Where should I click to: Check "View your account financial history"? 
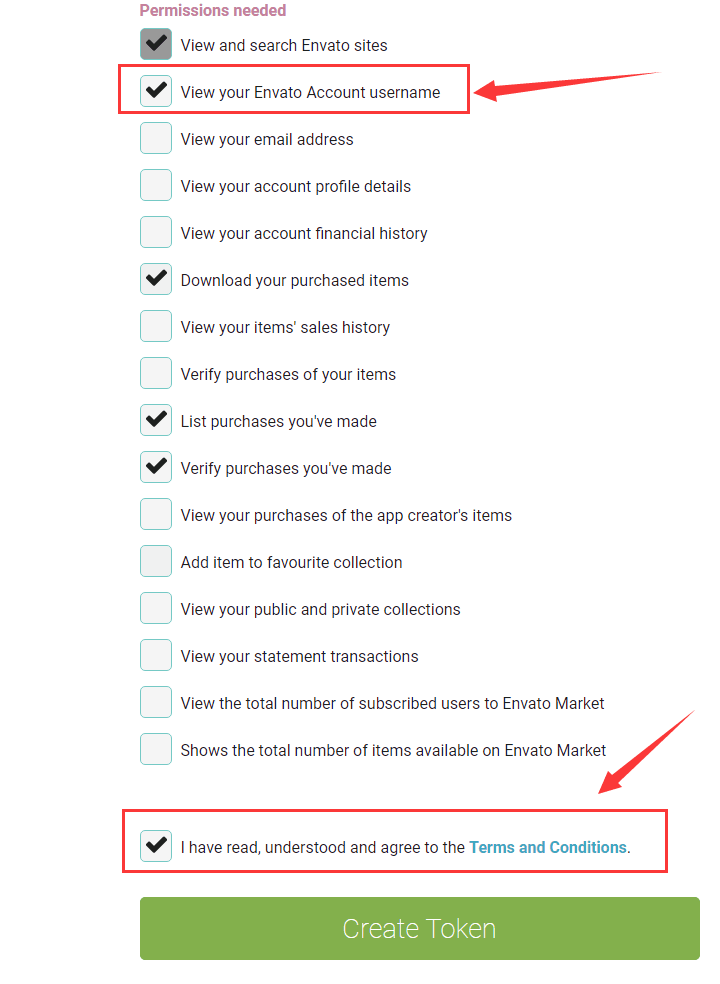[x=156, y=232]
